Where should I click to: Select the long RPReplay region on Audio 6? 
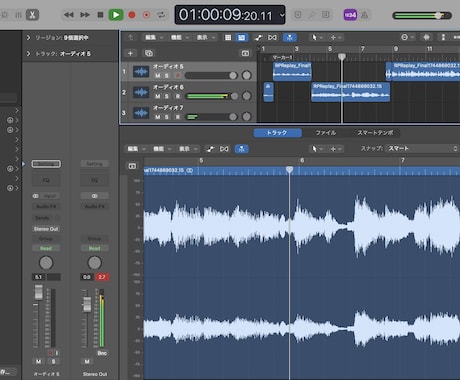(x=351, y=92)
